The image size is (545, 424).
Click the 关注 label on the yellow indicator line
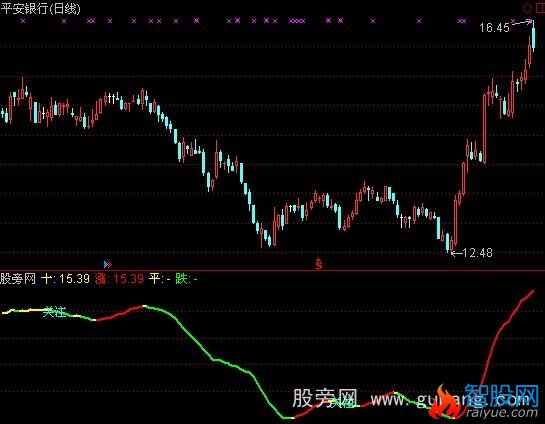(54, 312)
